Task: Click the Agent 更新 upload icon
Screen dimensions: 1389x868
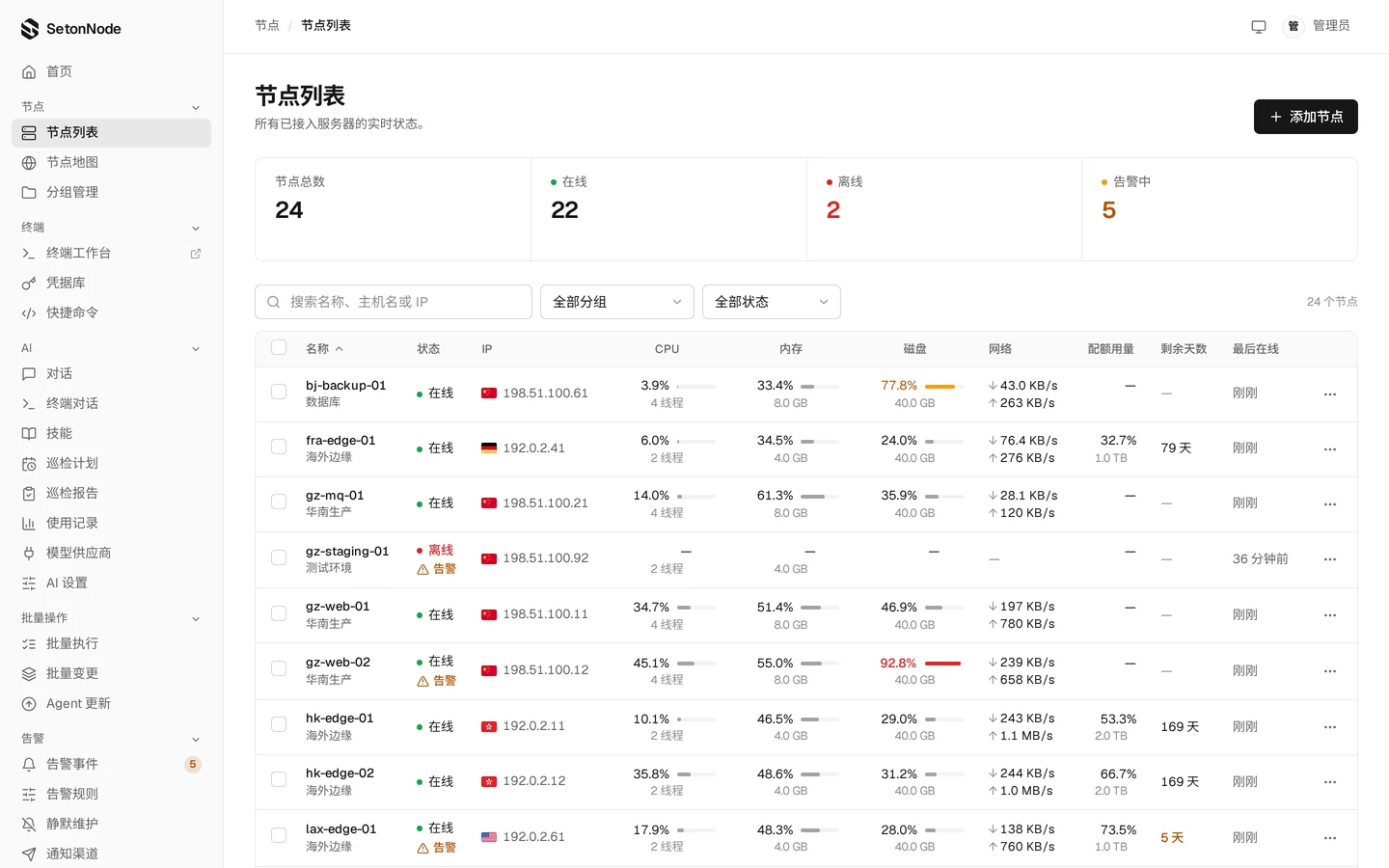Action: point(29,704)
